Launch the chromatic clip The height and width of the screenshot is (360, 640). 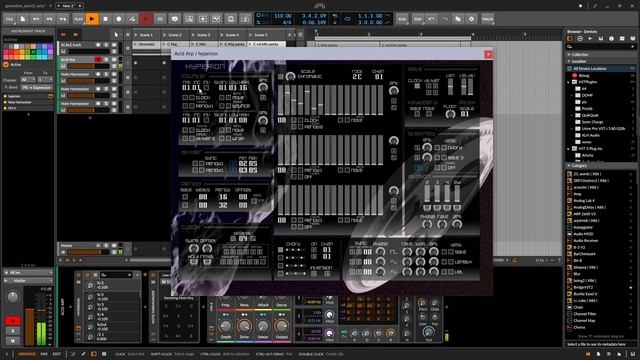[x=136, y=44]
